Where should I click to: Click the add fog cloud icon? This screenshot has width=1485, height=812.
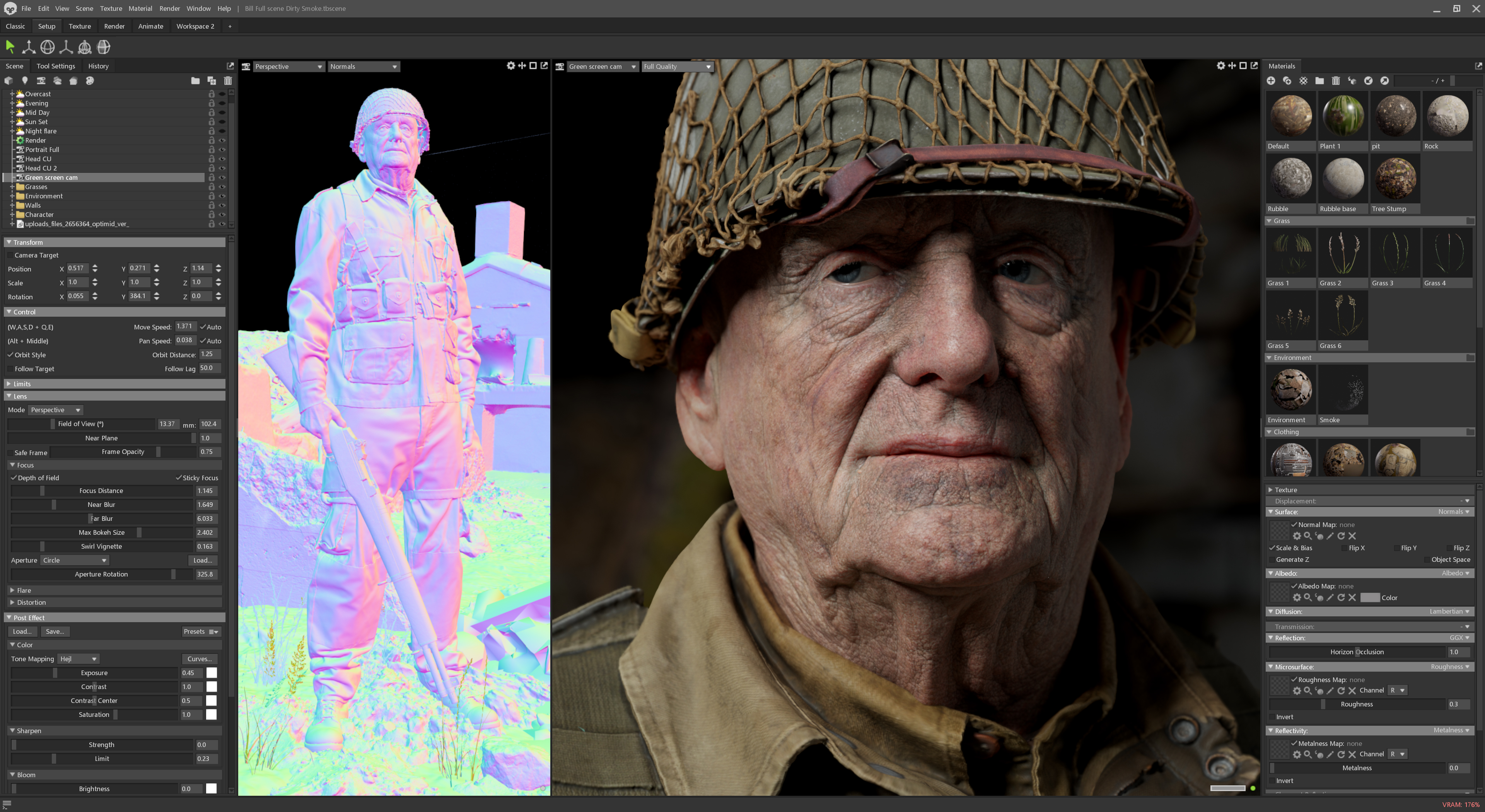pyautogui.click(x=56, y=81)
